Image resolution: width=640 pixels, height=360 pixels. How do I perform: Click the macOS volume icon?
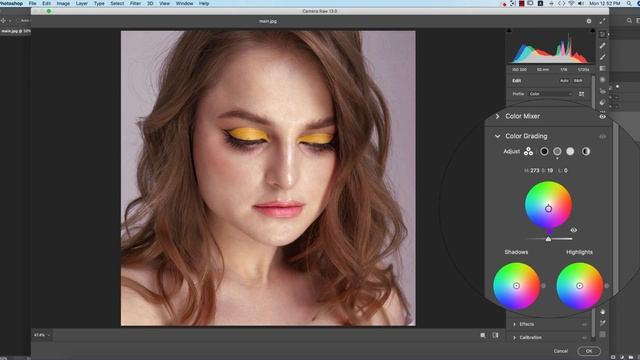click(x=580, y=3)
